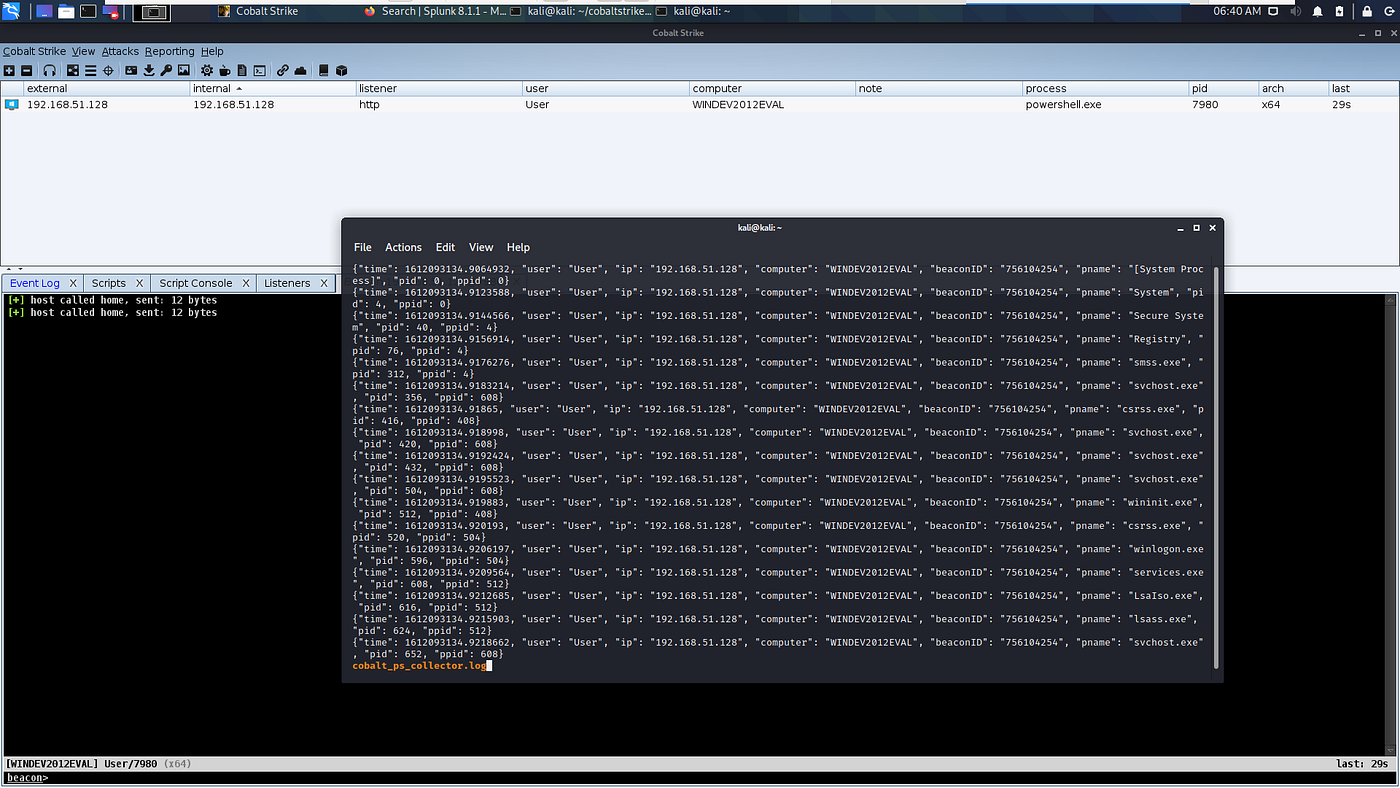
Task: Open the Kali dragon applications menu
Action: coord(11,12)
